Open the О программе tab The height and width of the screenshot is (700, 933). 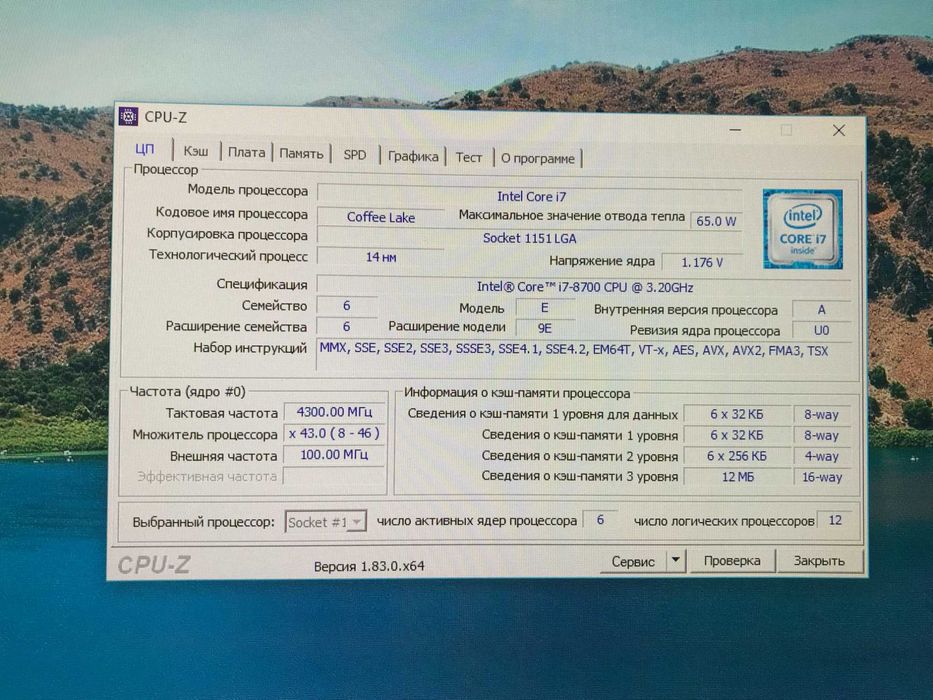click(x=538, y=158)
